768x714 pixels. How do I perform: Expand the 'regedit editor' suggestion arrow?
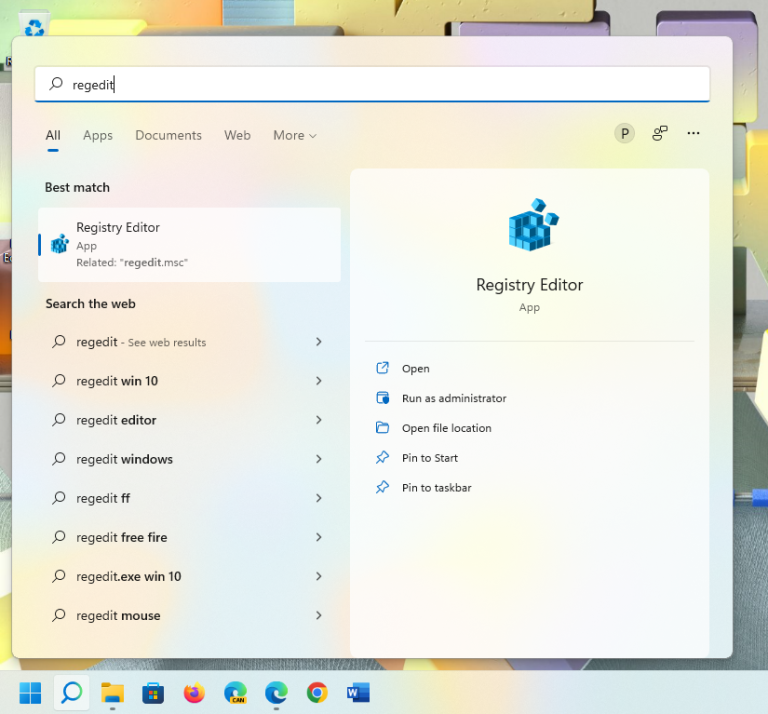(x=319, y=420)
